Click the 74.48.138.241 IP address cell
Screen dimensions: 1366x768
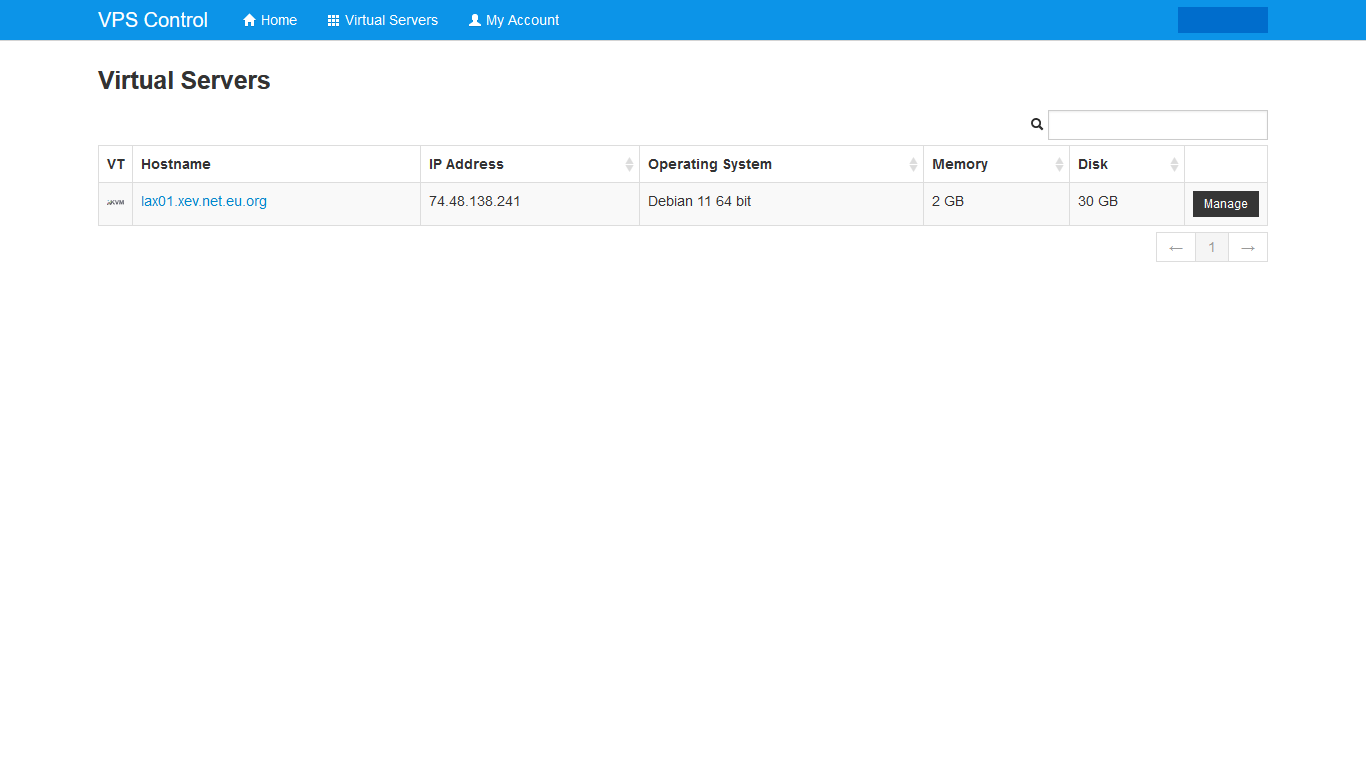click(x=475, y=201)
